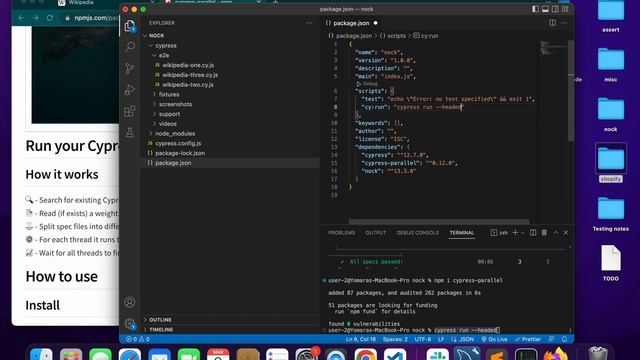
Task: Open the Explorer view in the activity bar
Action: coord(130,26)
